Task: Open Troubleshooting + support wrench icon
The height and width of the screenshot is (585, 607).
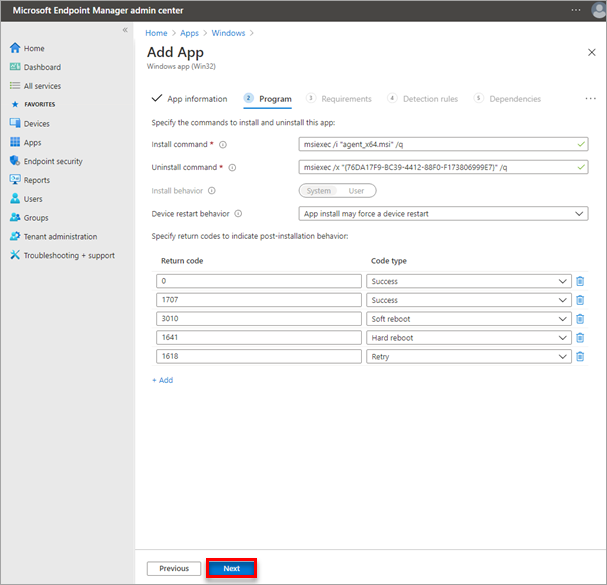Action: point(15,255)
